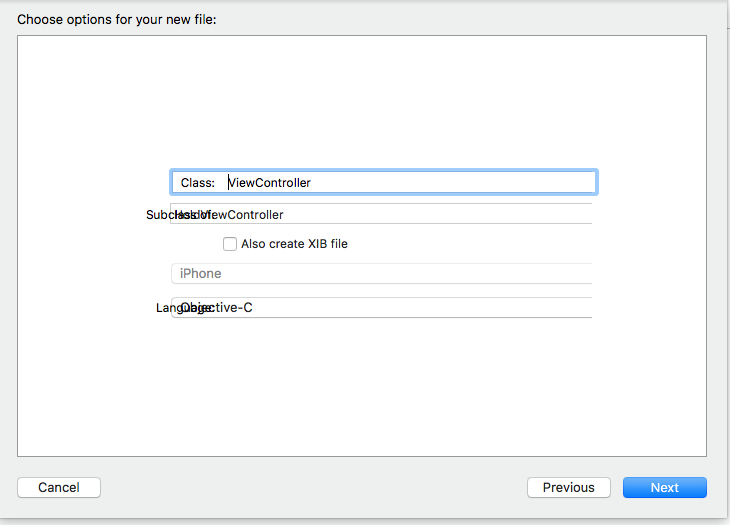Screen dimensions: 730x525
Task: Click grey dialog area between Cancel and Previous
Action: tap(310, 487)
